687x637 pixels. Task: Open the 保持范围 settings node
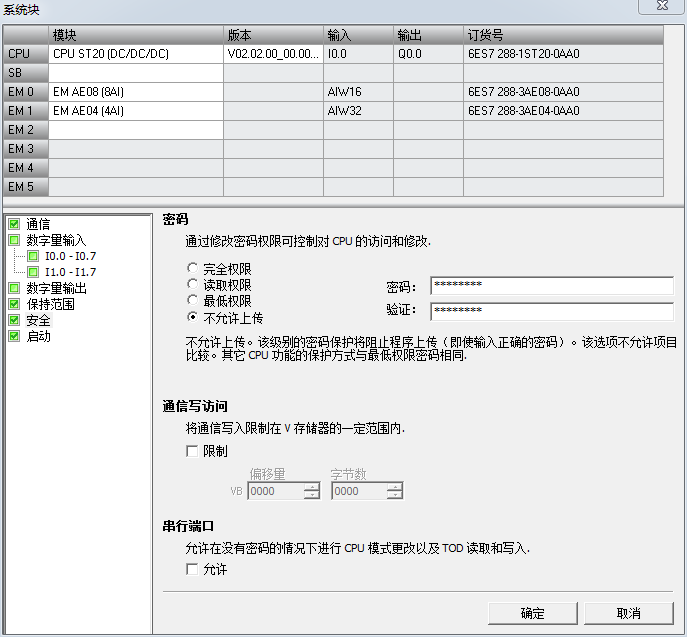point(50,304)
